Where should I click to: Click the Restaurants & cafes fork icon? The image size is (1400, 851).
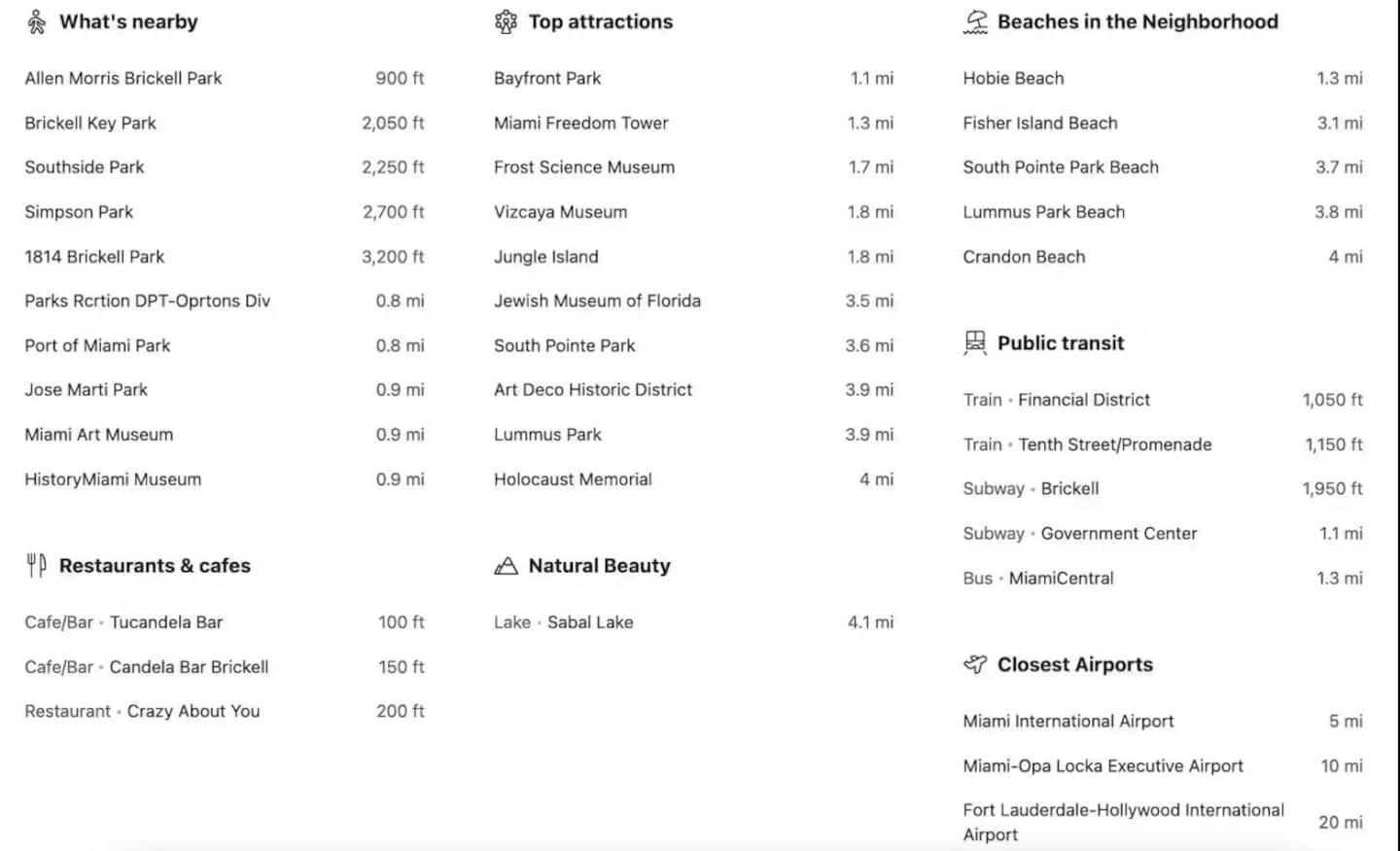36,565
